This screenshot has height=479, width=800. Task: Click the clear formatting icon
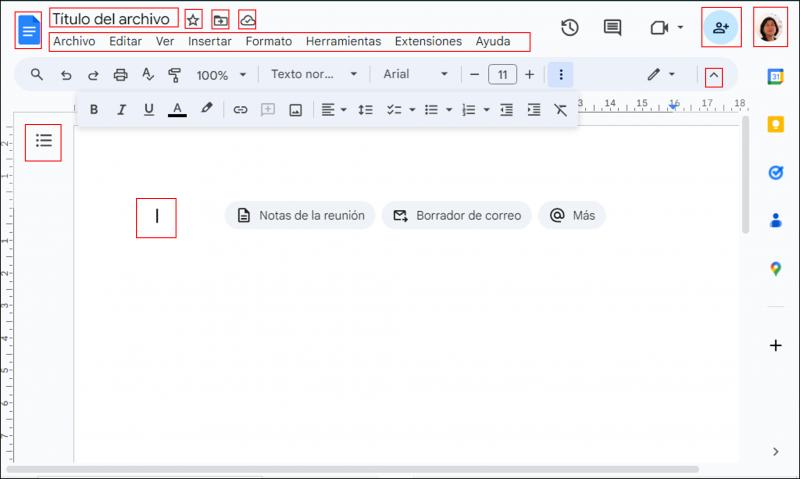560,110
